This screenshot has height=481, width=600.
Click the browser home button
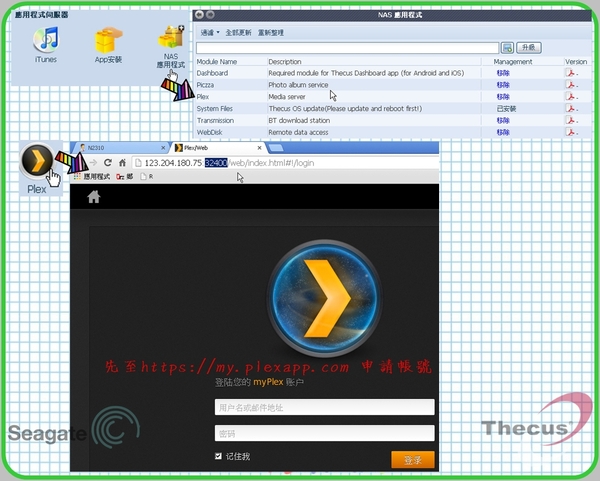[122, 163]
